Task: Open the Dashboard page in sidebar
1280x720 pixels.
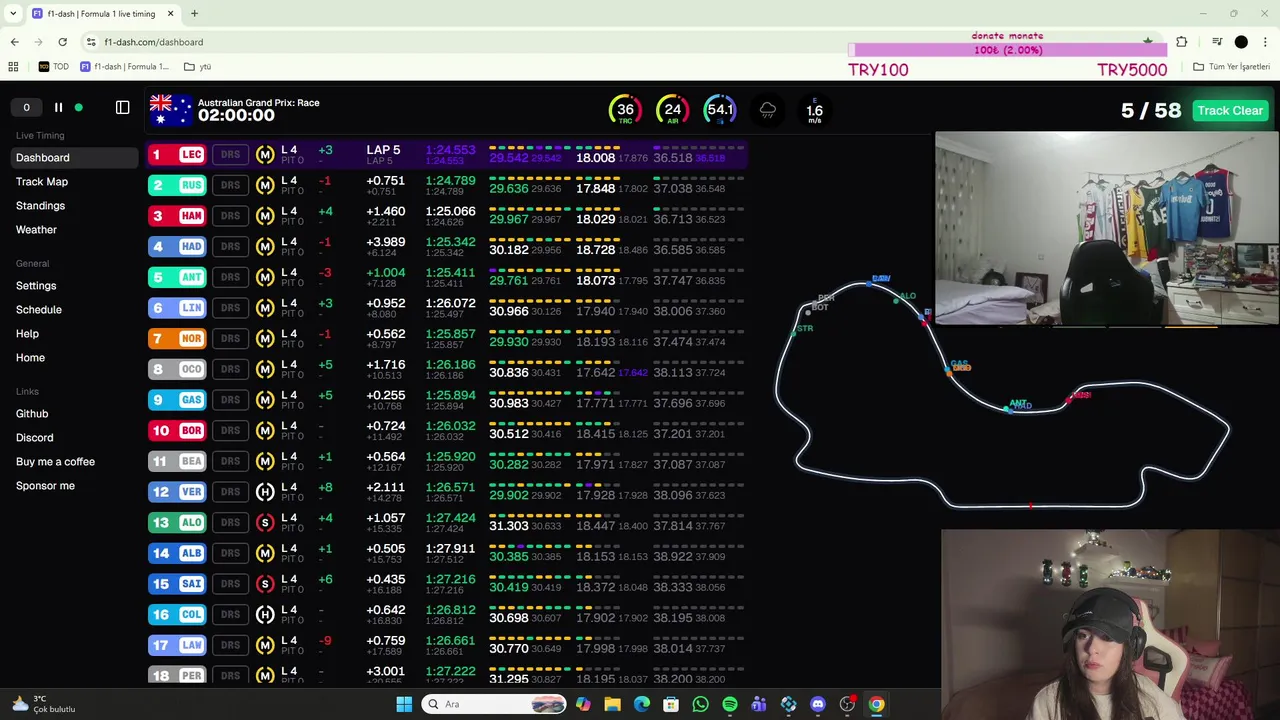Action: tap(75, 158)
